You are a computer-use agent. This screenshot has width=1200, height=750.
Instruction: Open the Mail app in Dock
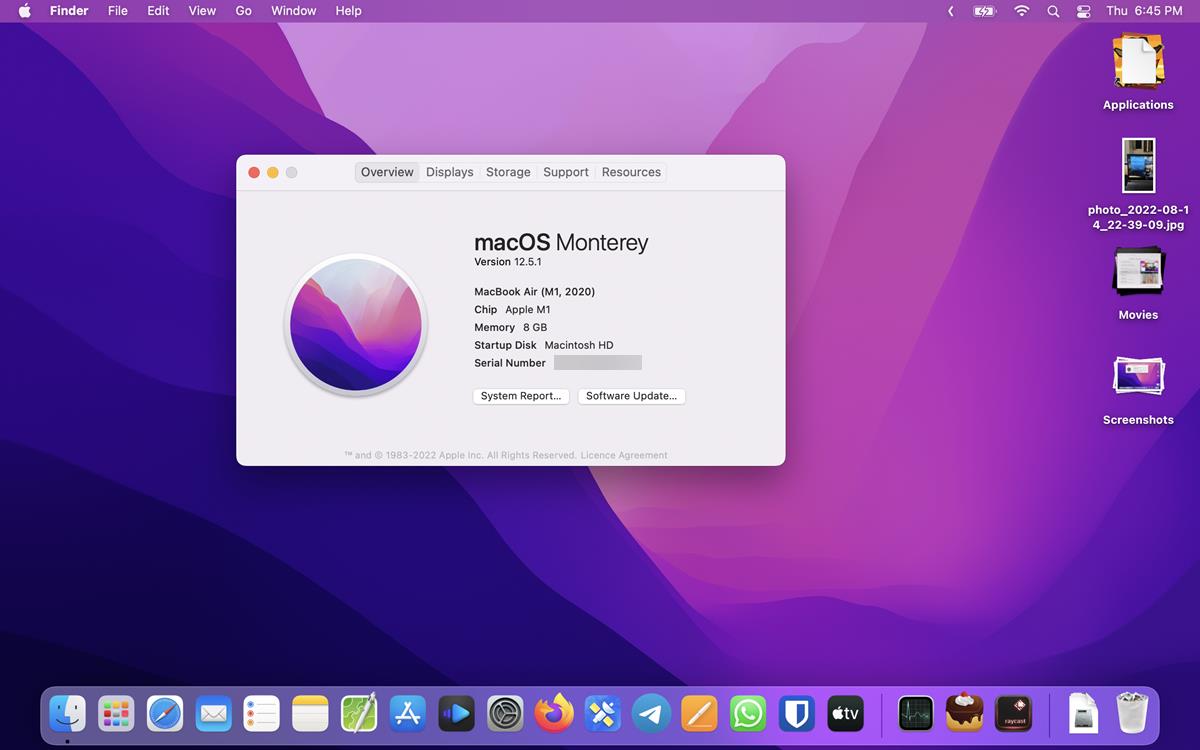[x=214, y=713]
